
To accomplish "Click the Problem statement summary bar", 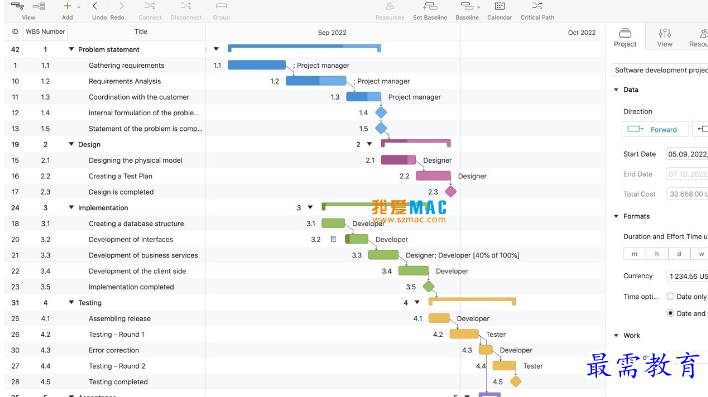I will (304, 47).
